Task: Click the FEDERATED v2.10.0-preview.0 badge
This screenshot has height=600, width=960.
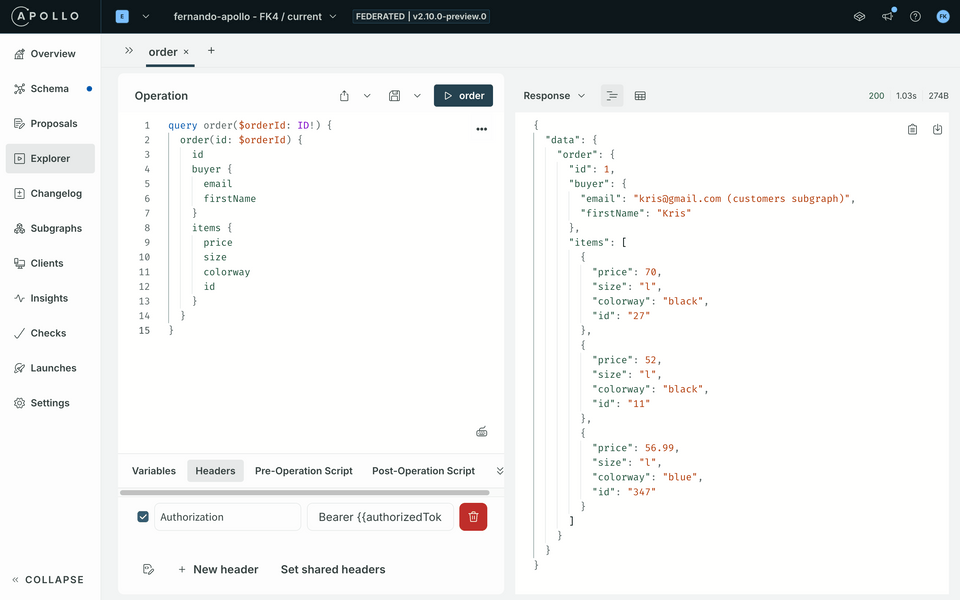Action: (x=421, y=17)
